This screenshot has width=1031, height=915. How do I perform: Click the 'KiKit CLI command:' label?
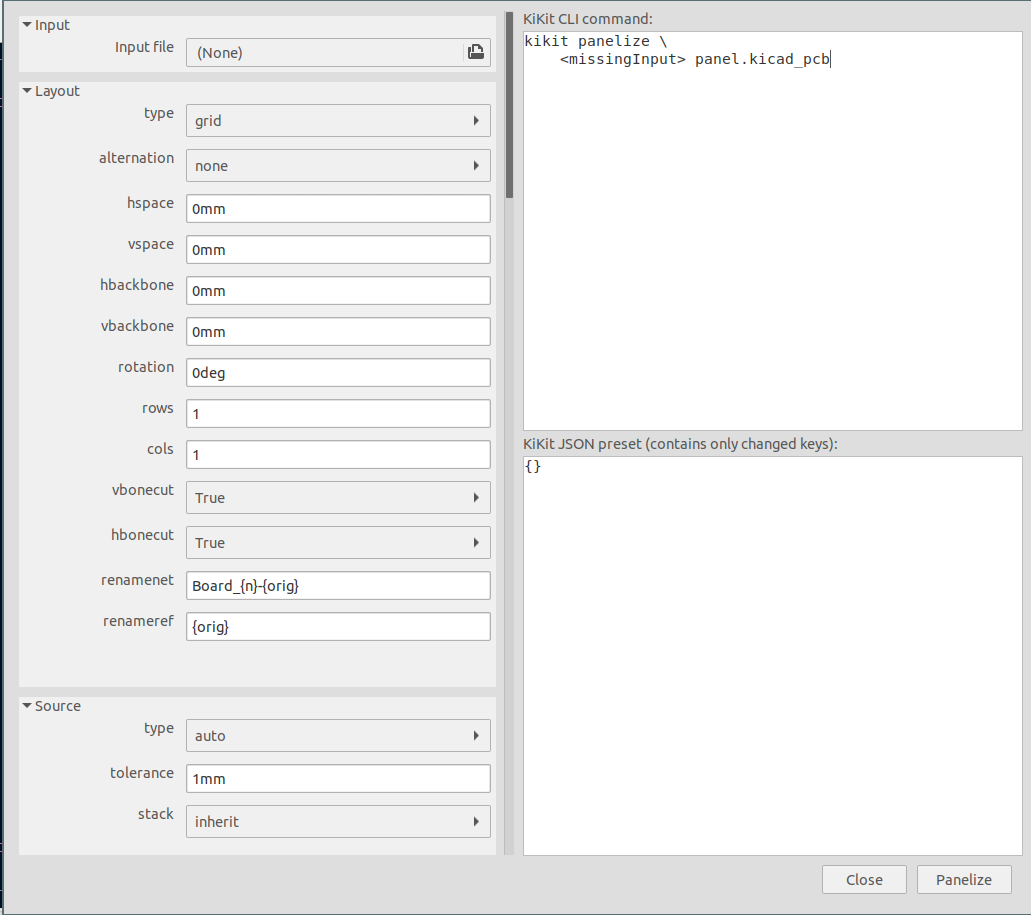(588, 19)
